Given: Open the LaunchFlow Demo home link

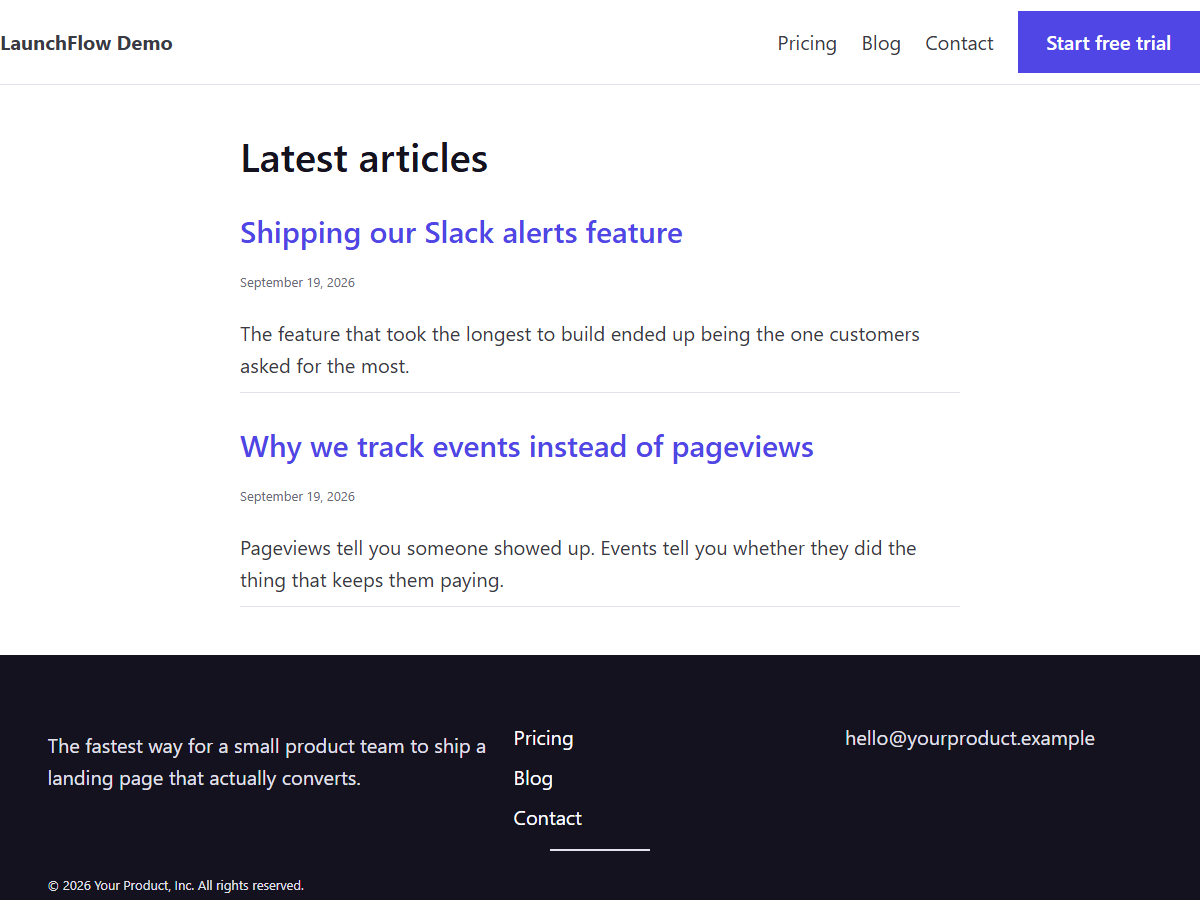Looking at the screenshot, I should 86,43.
